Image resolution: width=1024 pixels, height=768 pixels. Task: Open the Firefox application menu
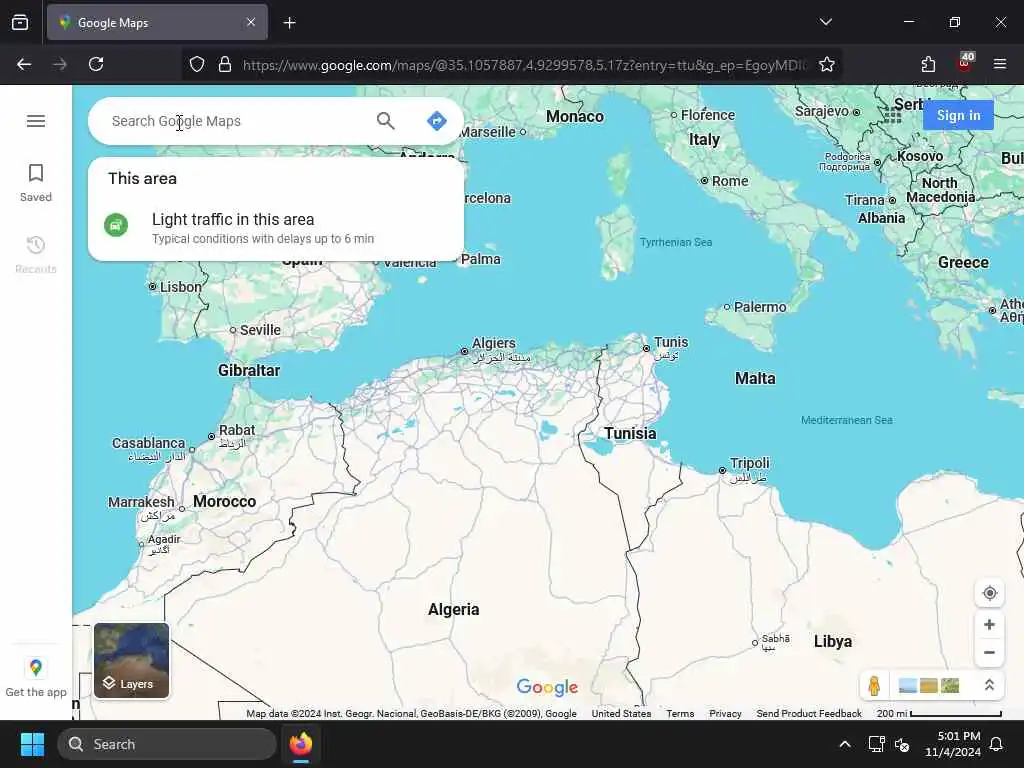pos(1000,64)
